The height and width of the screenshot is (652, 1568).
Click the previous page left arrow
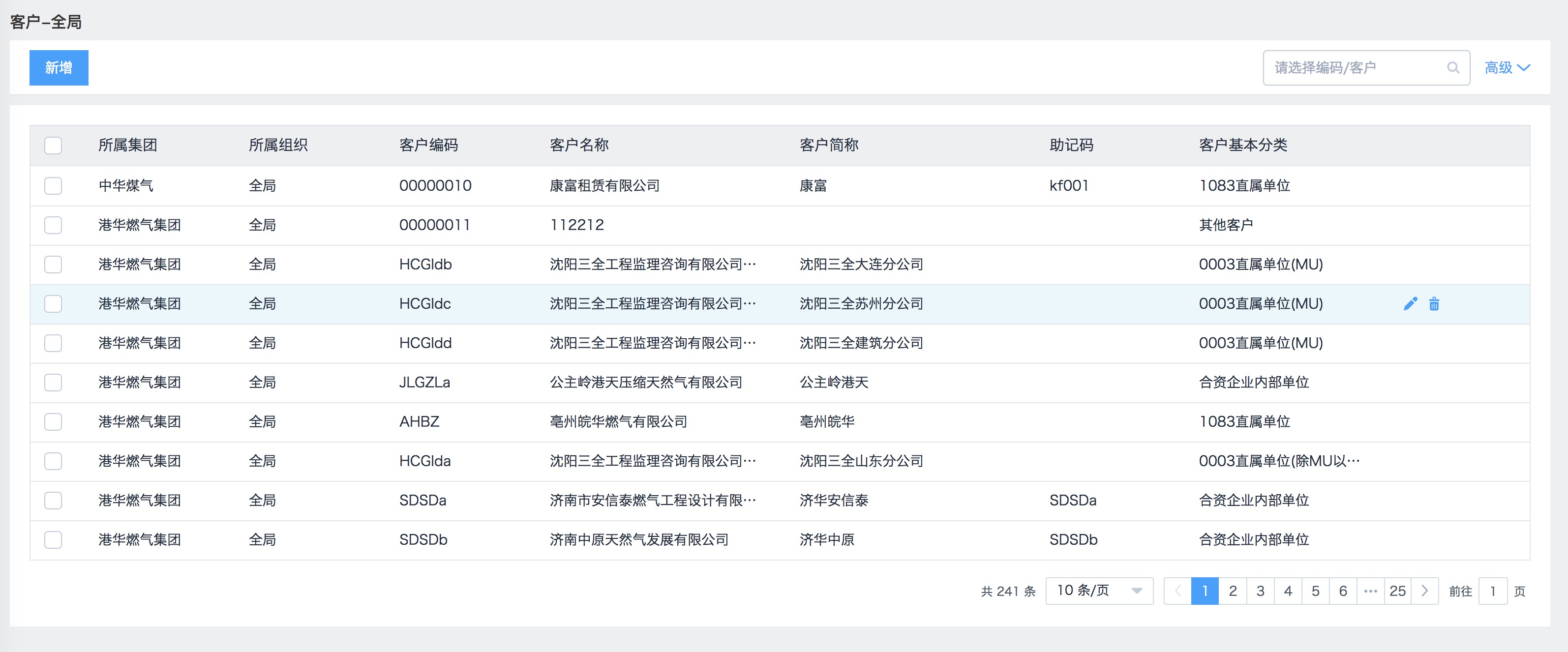coord(1177,591)
